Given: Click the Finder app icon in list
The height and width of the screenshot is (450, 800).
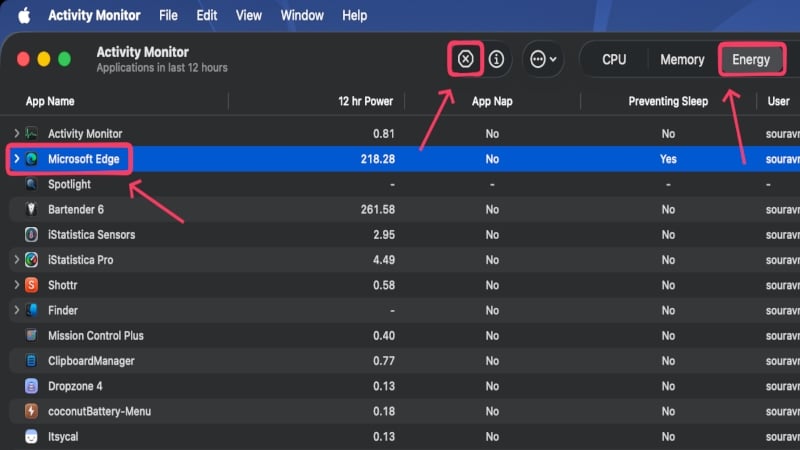Looking at the screenshot, I should pyautogui.click(x=31, y=310).
